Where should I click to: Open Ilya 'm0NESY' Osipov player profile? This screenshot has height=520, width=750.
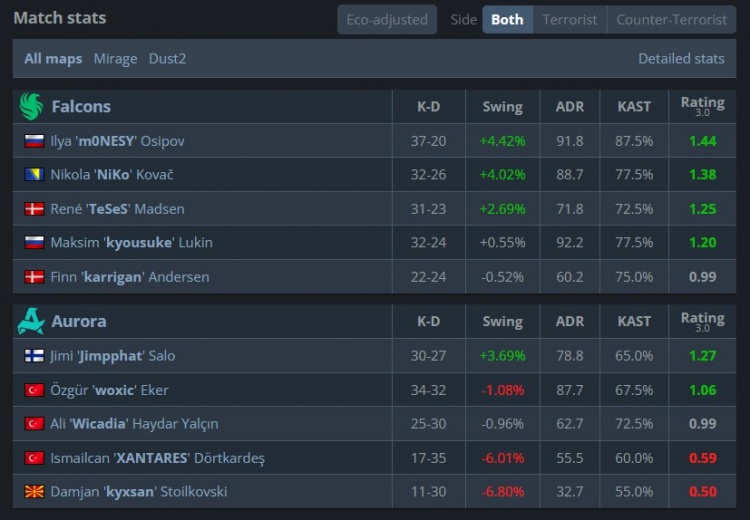(117, 141)
